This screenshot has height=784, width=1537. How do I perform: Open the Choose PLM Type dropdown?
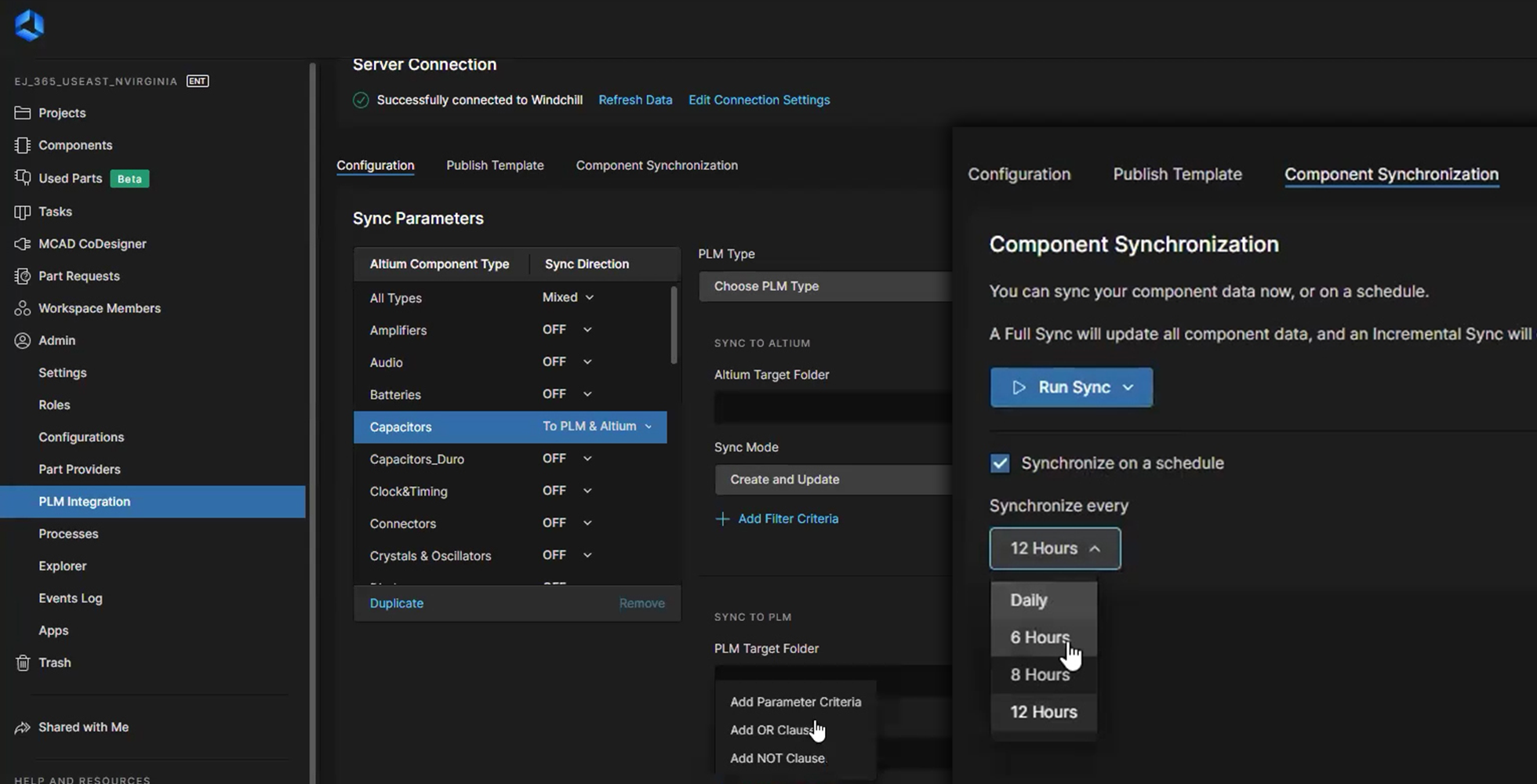(825, 286)
